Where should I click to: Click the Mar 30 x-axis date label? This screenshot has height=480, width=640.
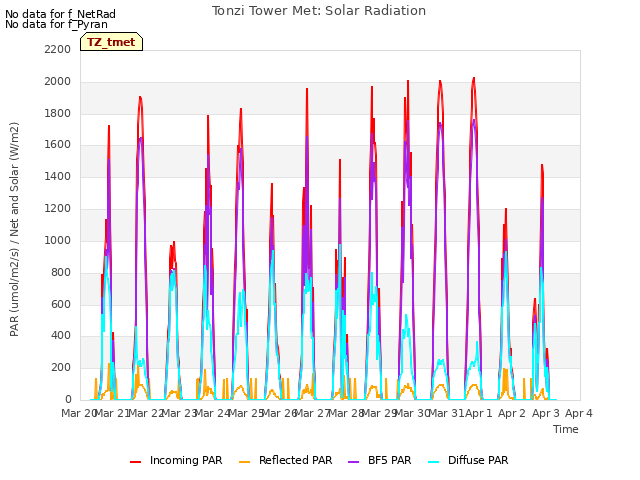[x=413, y=413]
